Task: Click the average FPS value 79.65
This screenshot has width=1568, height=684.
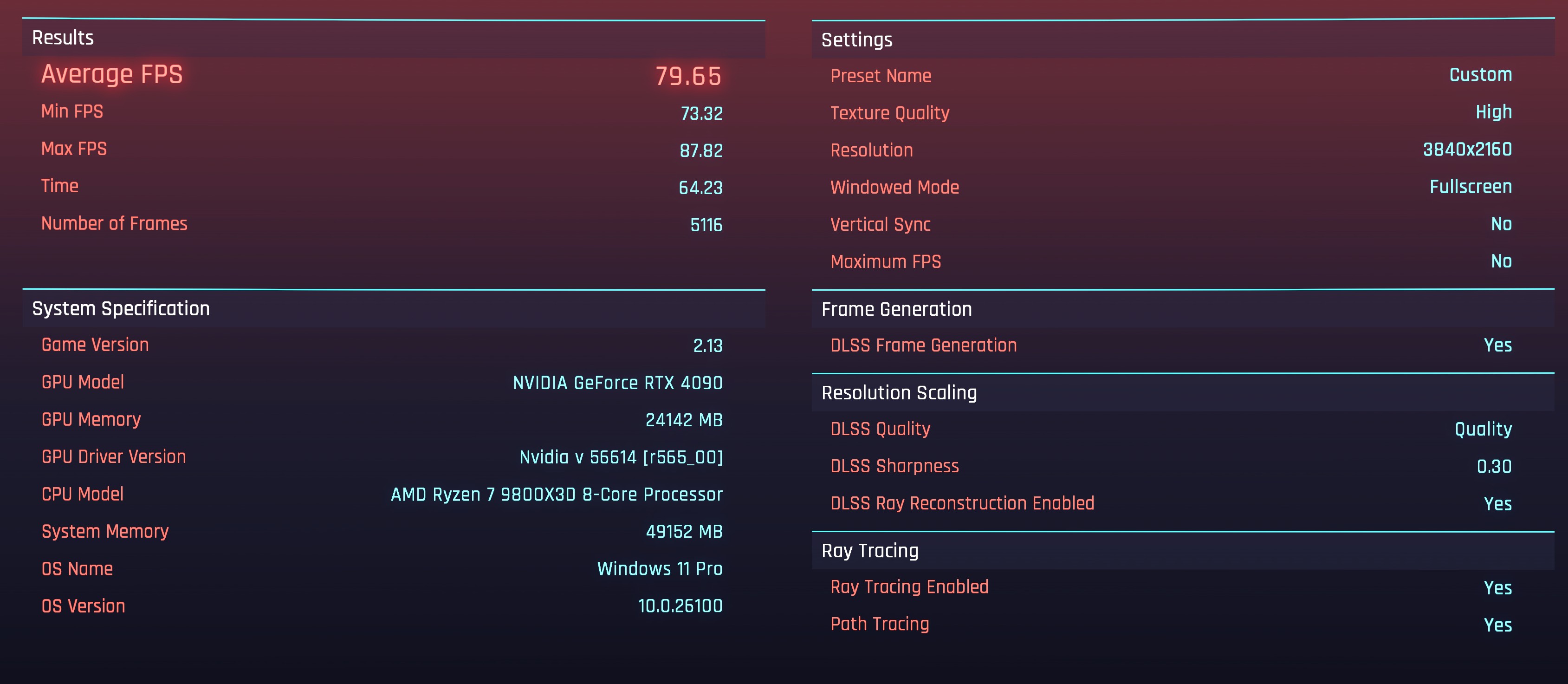Action: point(688,77)
